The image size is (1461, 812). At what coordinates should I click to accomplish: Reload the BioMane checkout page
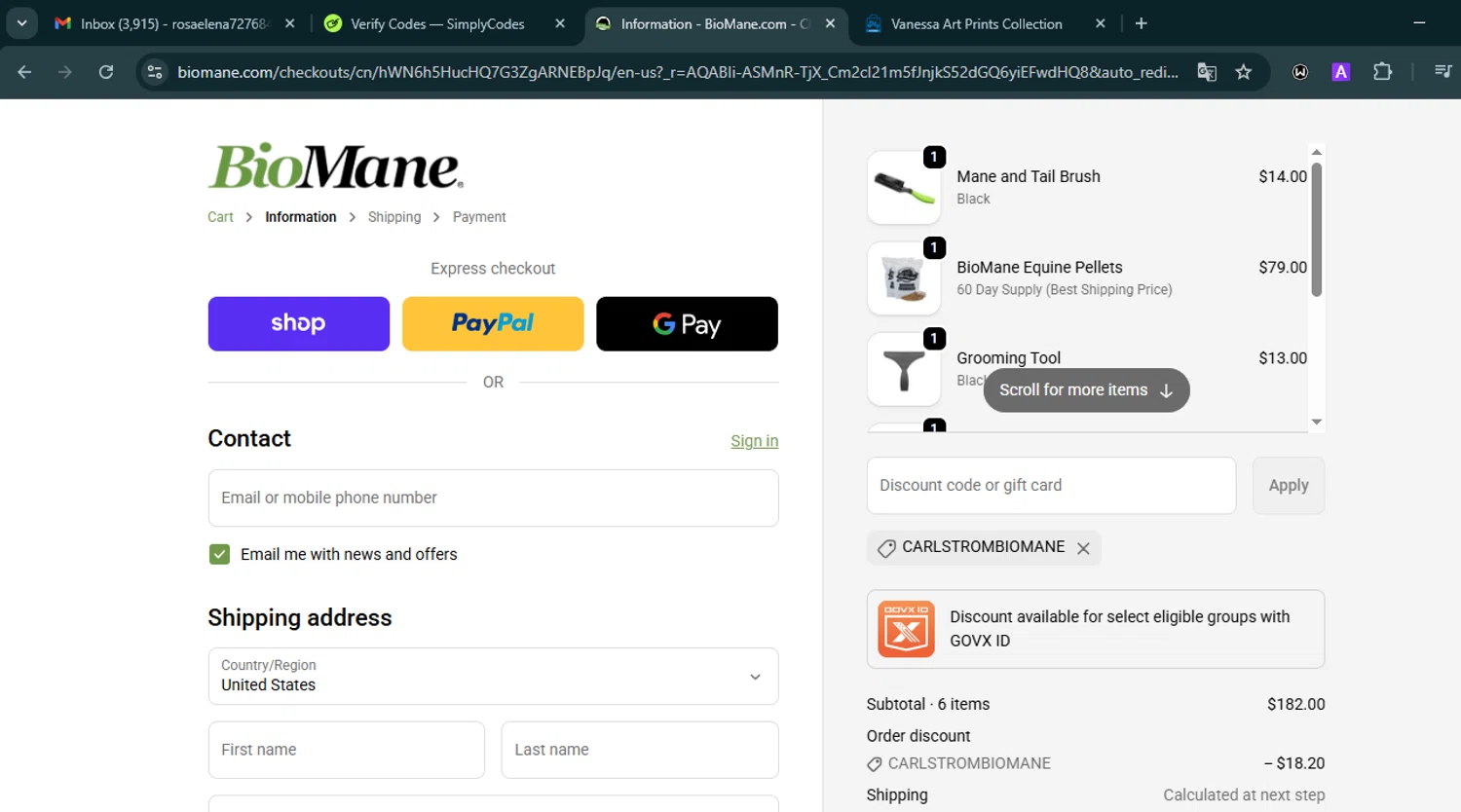coord(106,71)
